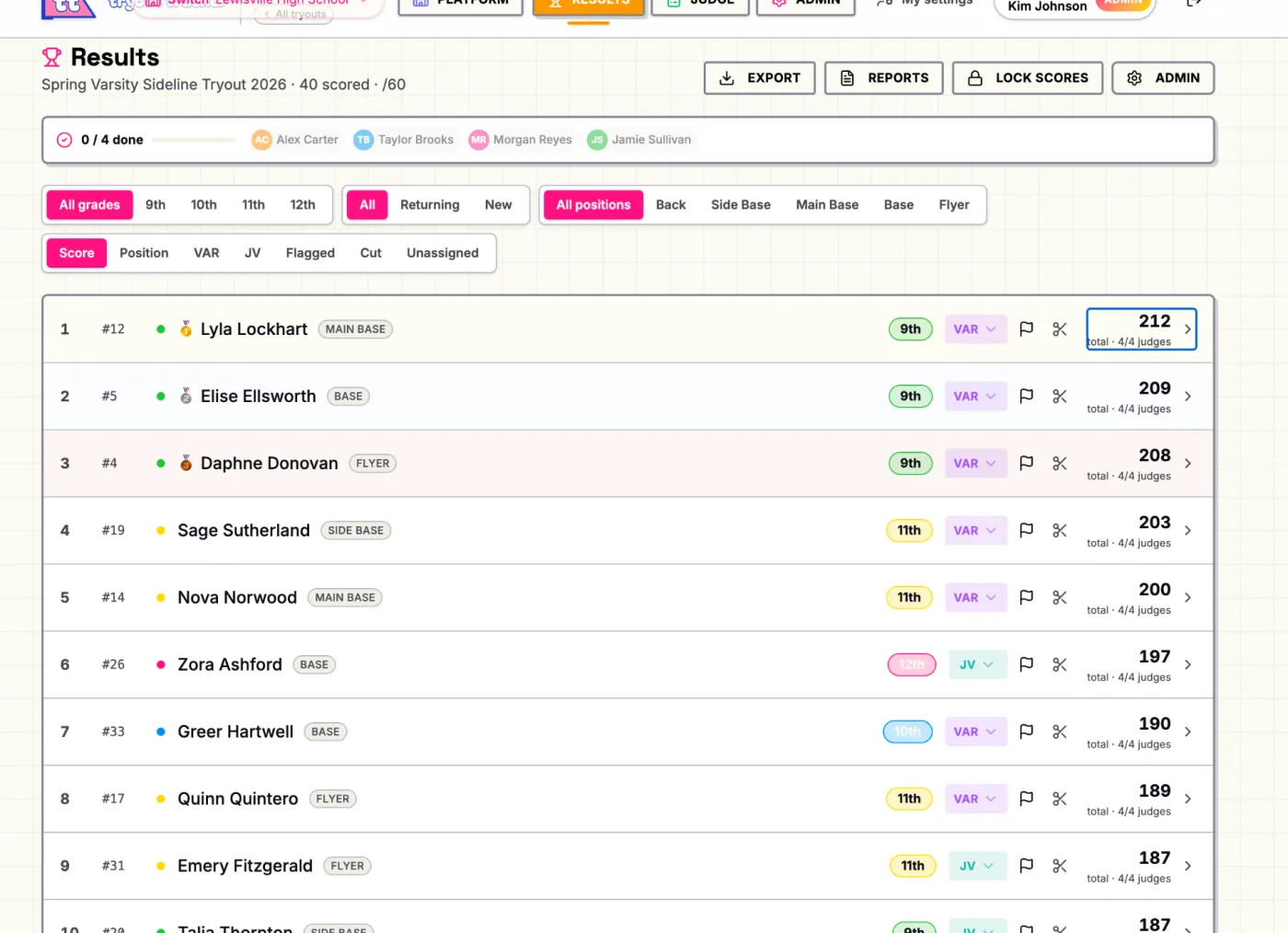Open JV dropdown for Emery Fitzgerald
The image size is (1288, 933).
(977, 866)
